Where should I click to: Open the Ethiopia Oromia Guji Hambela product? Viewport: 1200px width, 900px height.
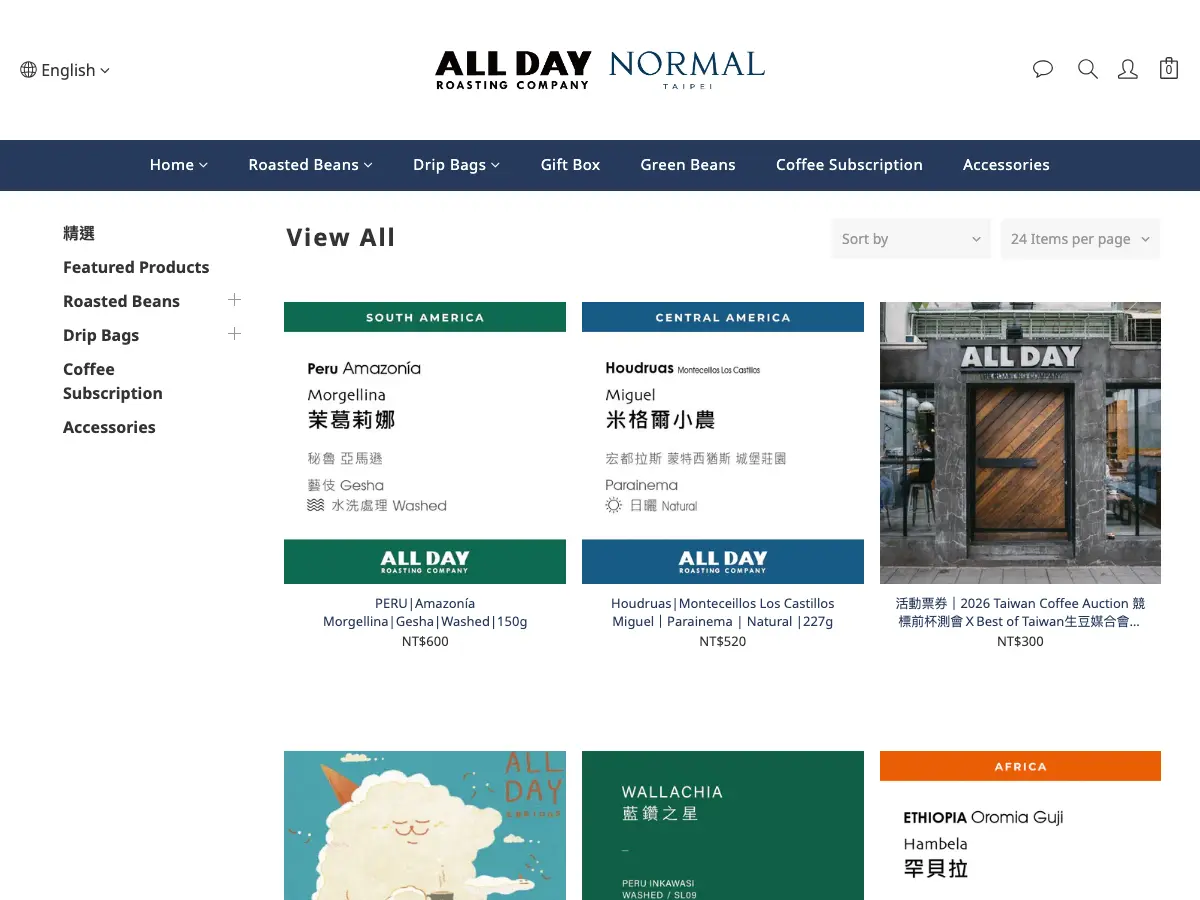click(x=1020, y=825)
